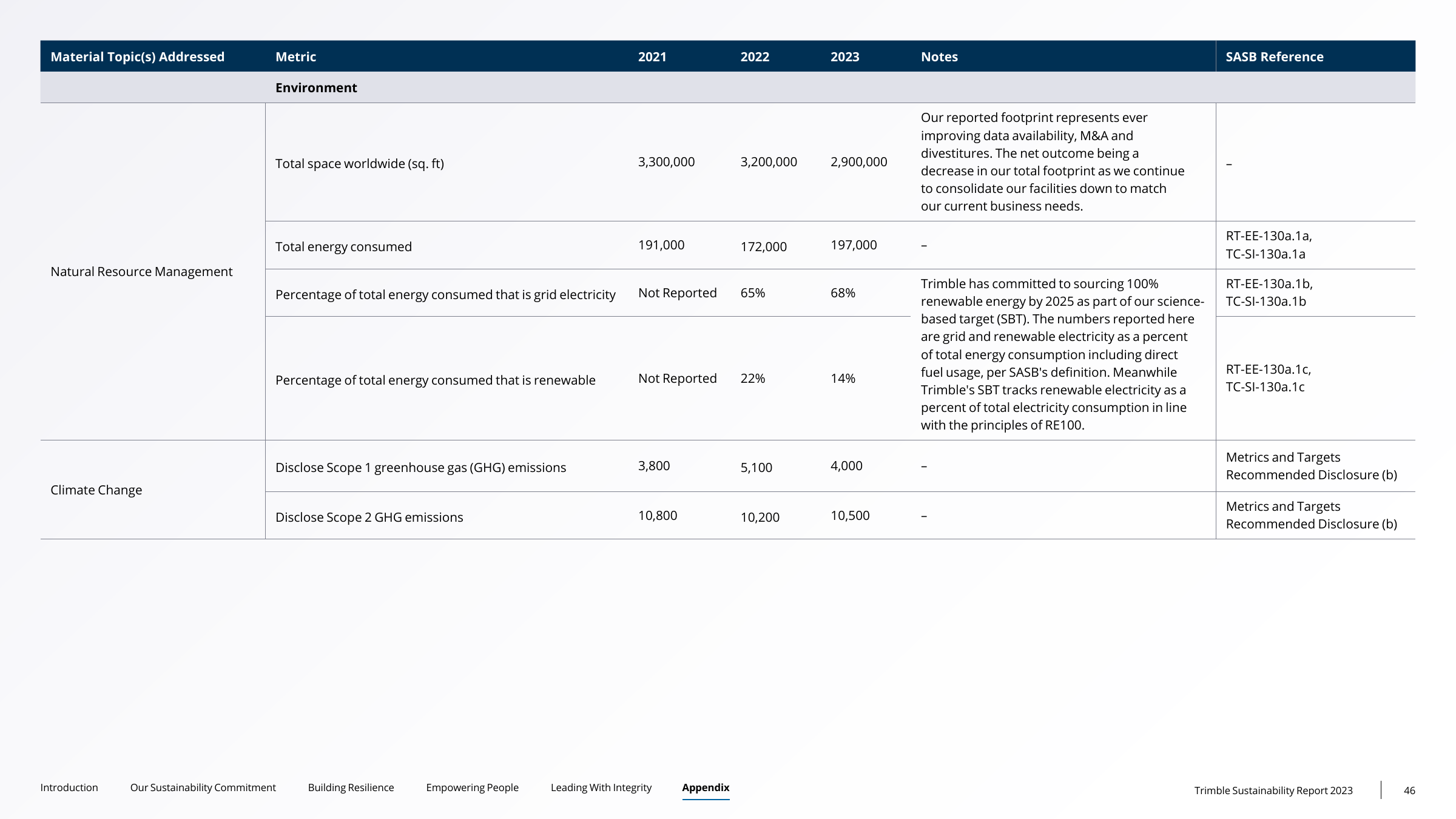Select the 2,900,000 value for 2023
Screen dimensions: 1456x819
pyautogui.click(x=858, y=162)
